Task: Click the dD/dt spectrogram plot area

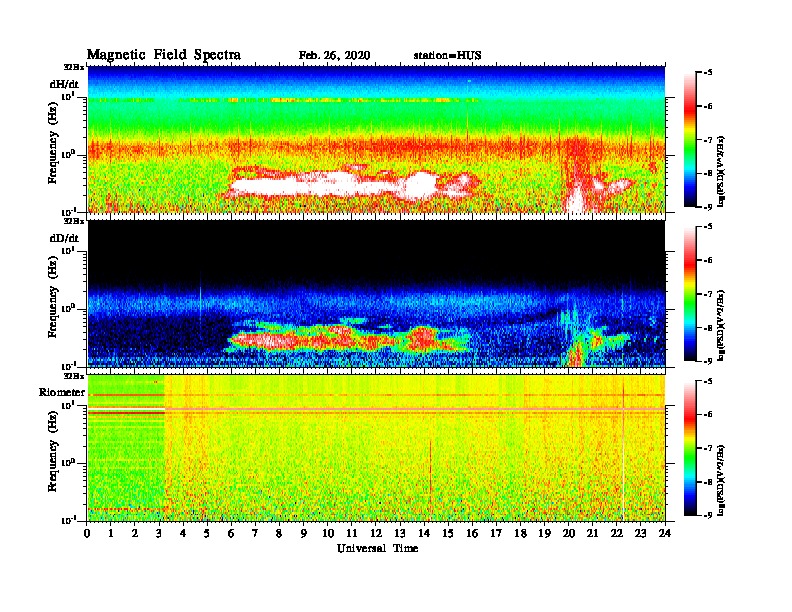Action: coord(376,294)
